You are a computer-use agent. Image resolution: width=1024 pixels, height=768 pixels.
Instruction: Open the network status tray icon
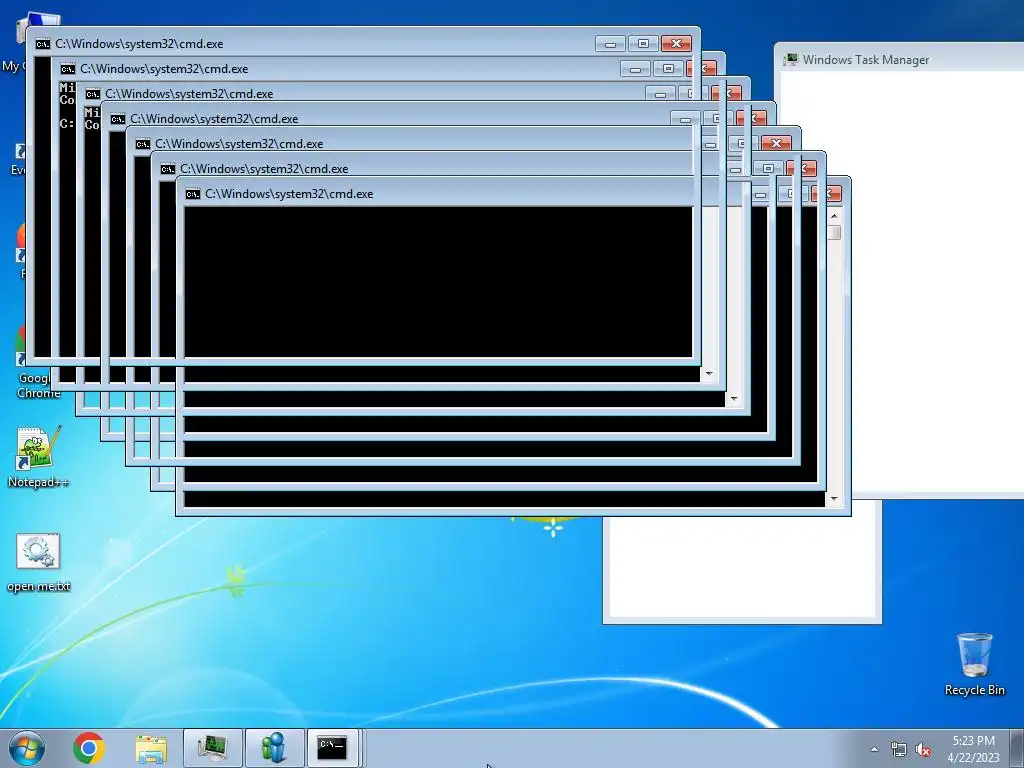tap(899, 750)
